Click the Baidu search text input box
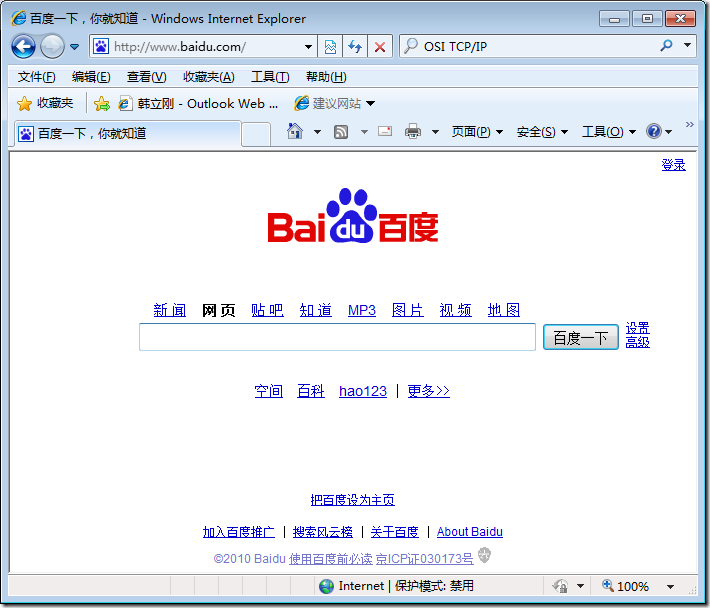710x608 pixels. click(x=337, y=337)
